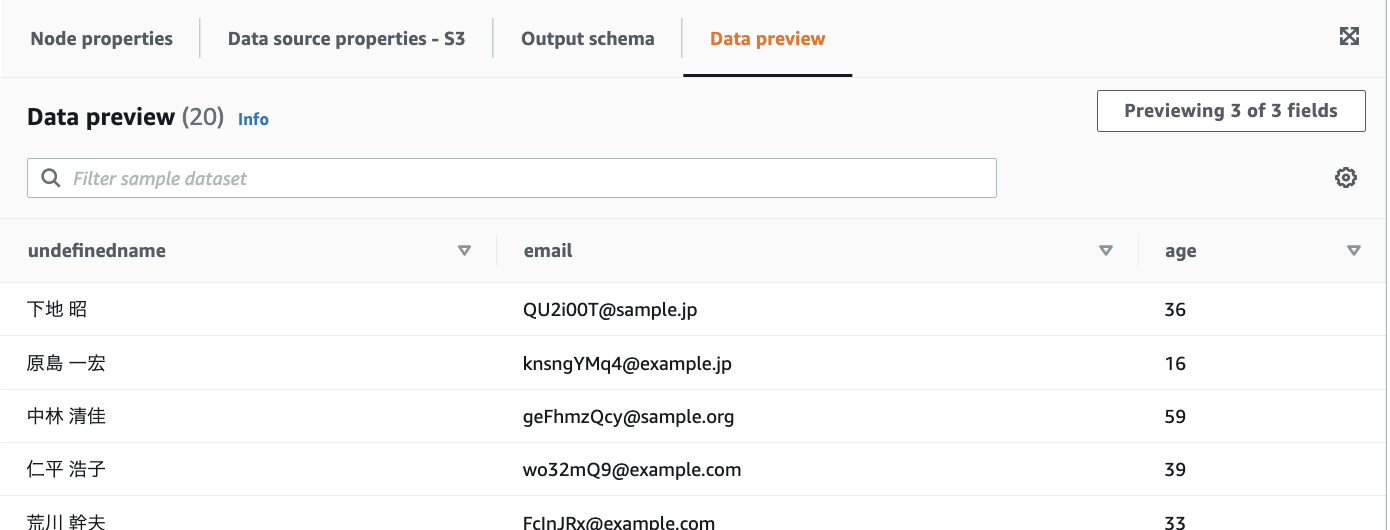This screenshot has width=1390, height=530.
Task: Open age column sort dropdown
Action: point(1354,251)
